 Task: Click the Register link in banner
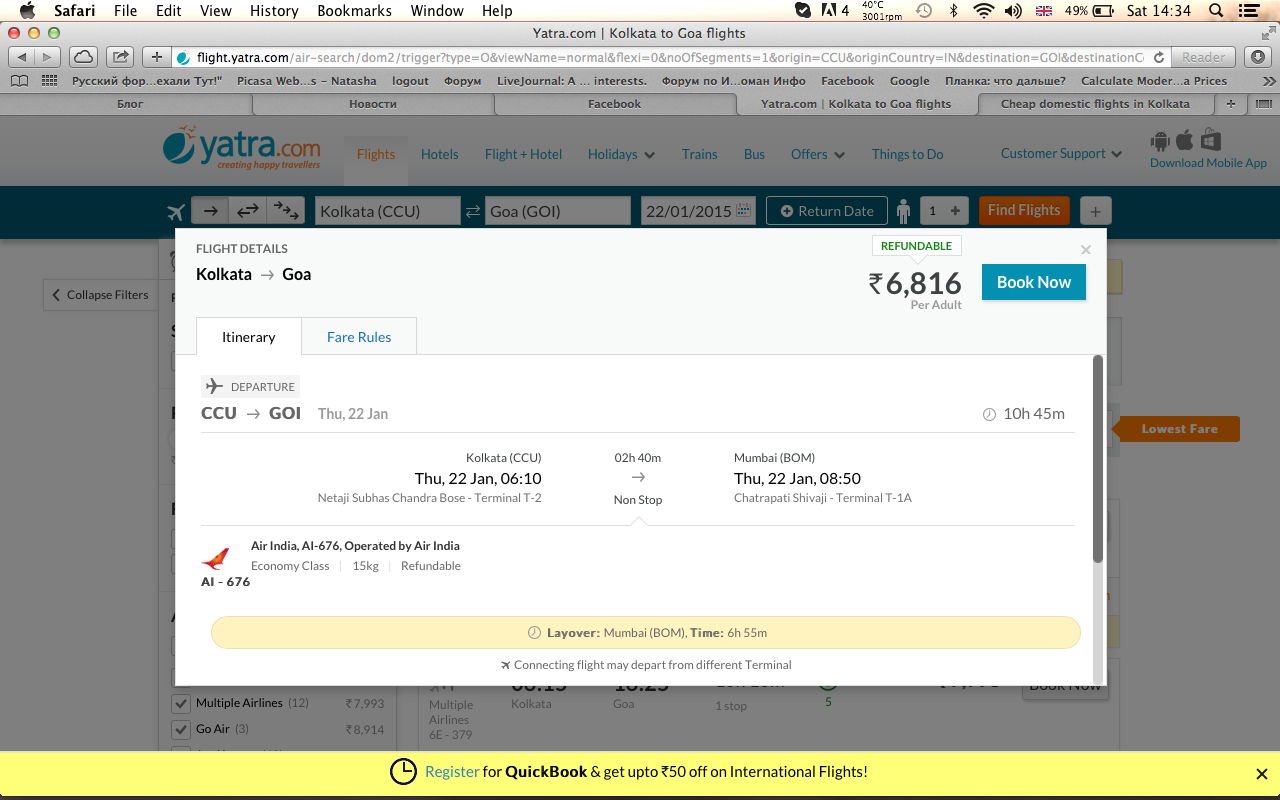(x=452, y=772)
